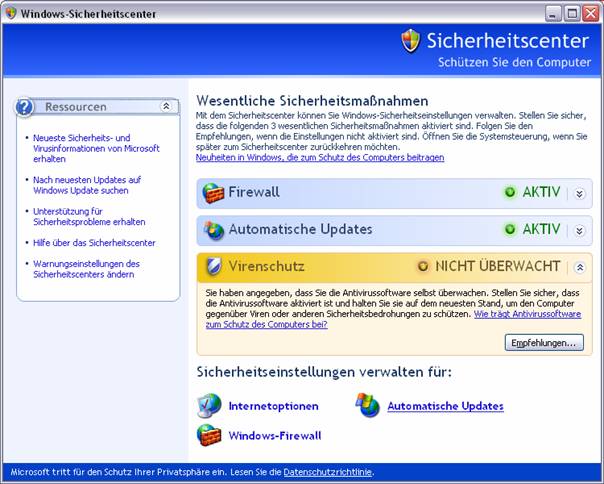The height and width of the screenshot is (484, 604).
Task: Open Automatische Updates link under Sicherheitseinstellungen
Action: (445, 406)
